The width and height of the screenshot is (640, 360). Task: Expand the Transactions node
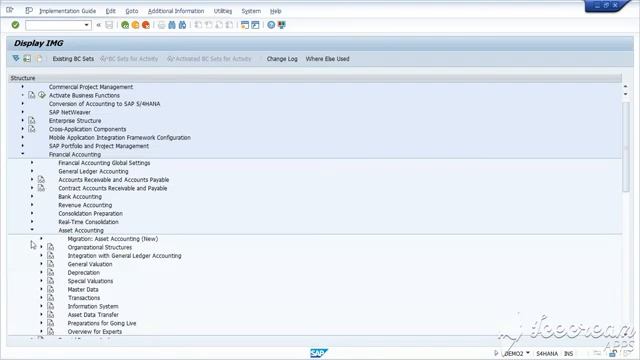pyautogui.click(x=41, y=298)
